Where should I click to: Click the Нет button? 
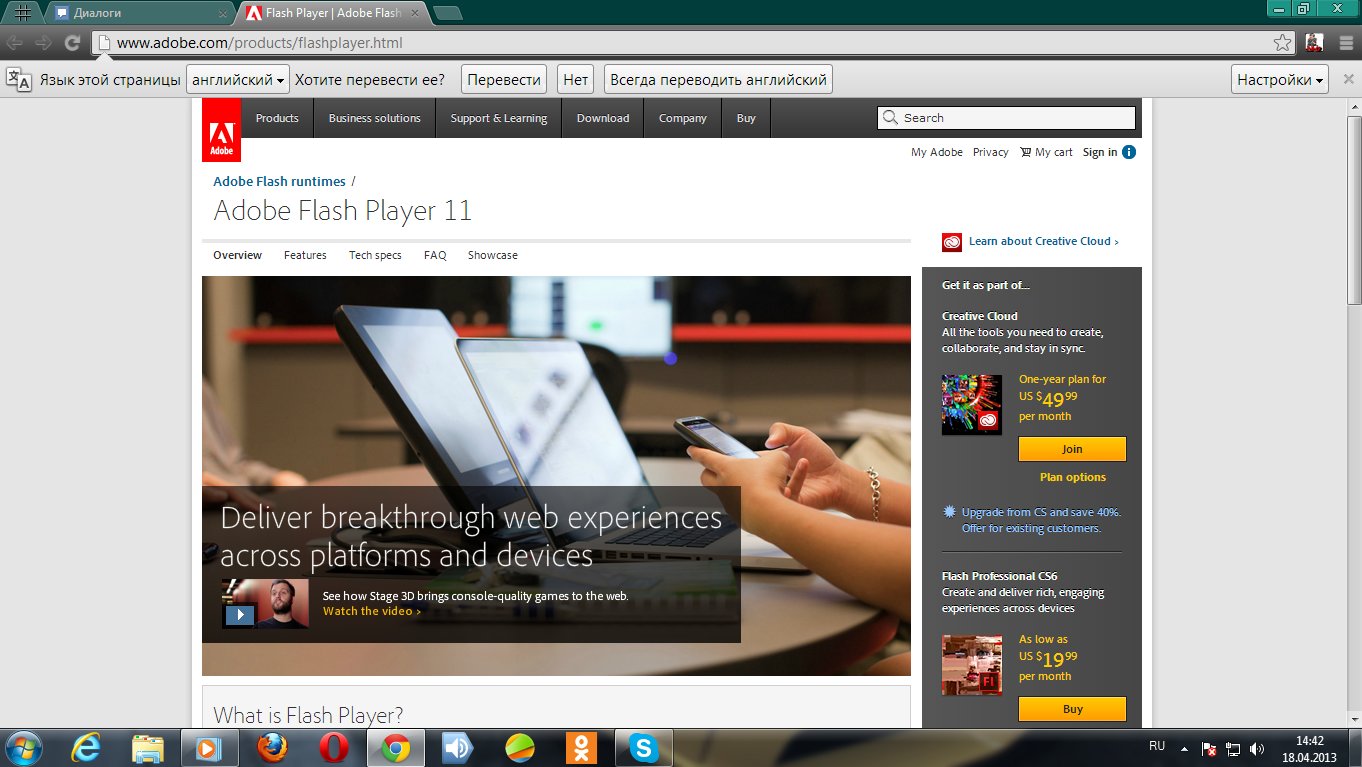pos(576,80)
